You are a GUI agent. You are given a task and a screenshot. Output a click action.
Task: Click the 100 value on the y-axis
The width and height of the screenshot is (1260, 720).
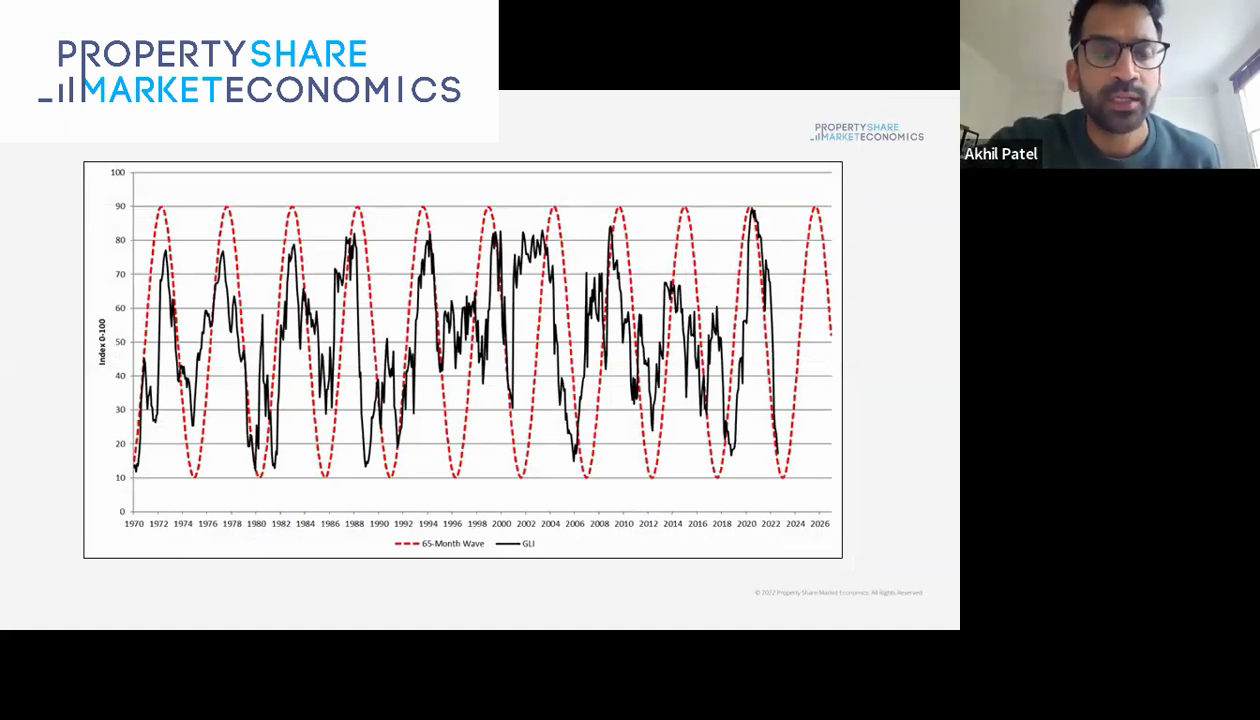118,173
